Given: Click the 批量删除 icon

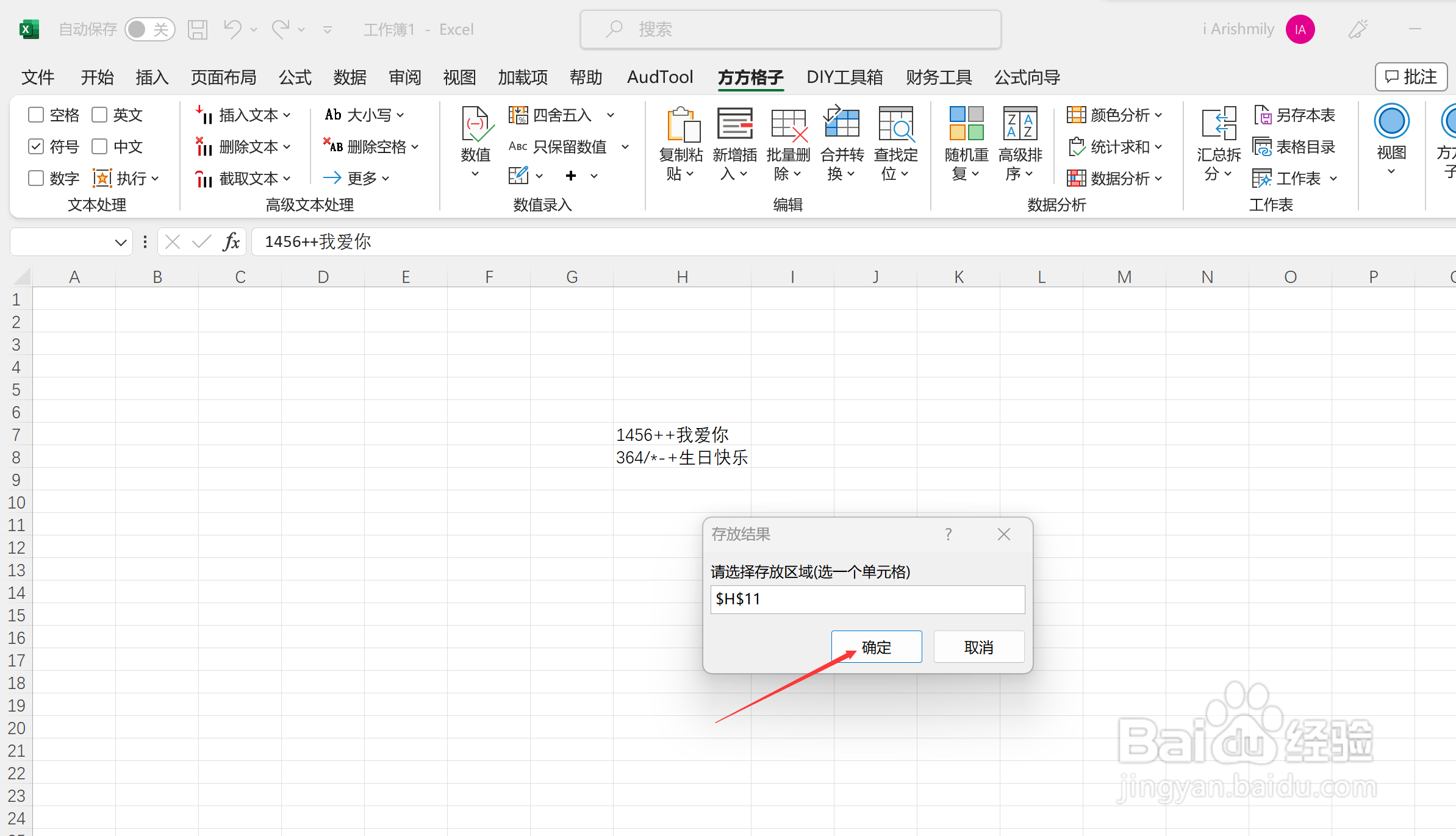Looking at the screenshot, I should [x=789, y=124].
